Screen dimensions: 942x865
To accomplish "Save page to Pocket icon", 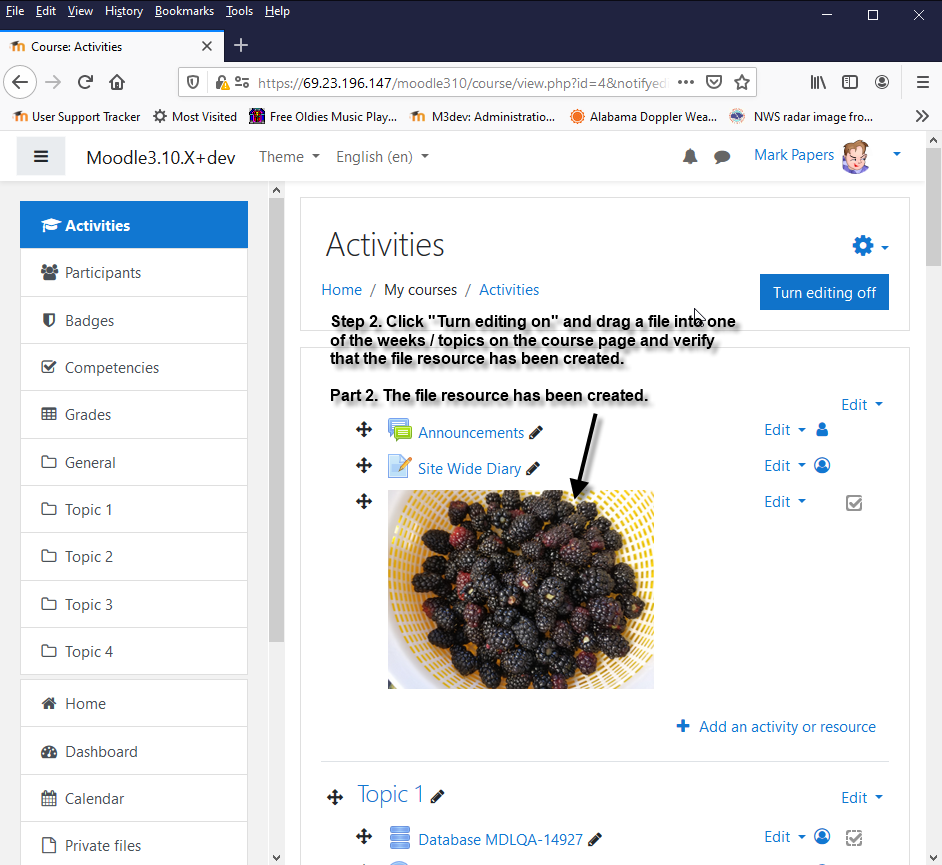I will tap(714, 82).
